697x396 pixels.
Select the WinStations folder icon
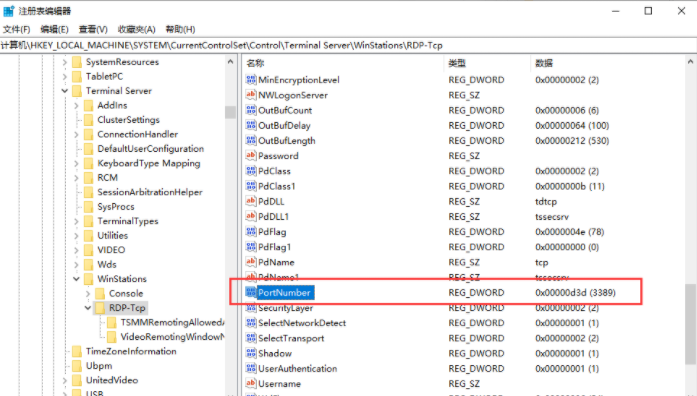[88, 279]
